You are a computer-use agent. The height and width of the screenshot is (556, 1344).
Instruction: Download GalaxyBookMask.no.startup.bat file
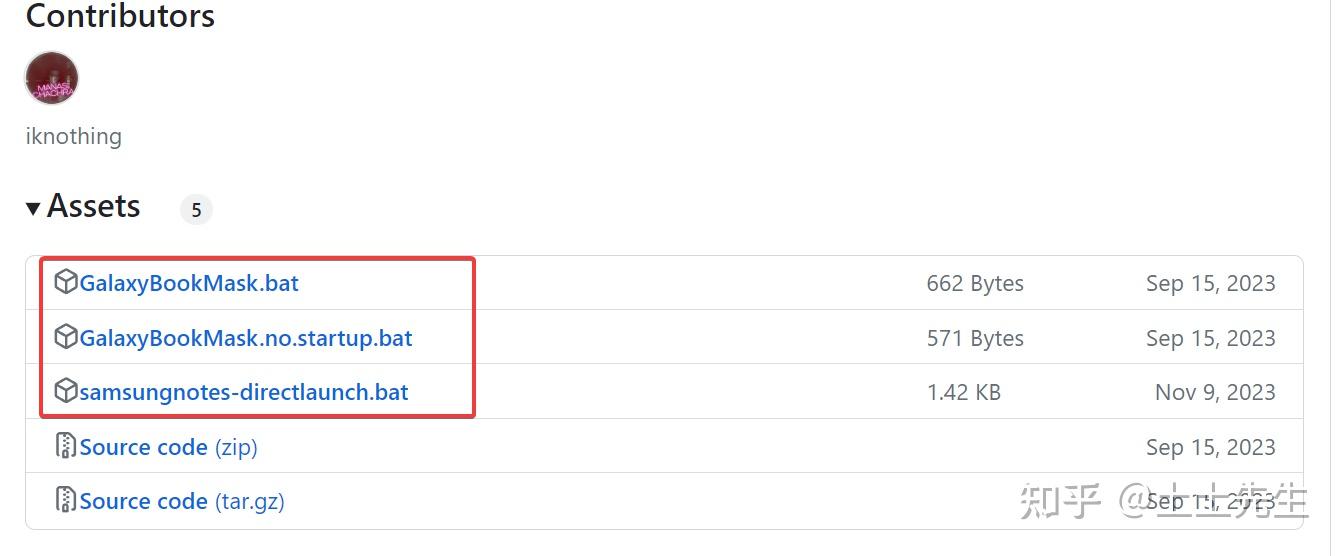pos(246,338)
